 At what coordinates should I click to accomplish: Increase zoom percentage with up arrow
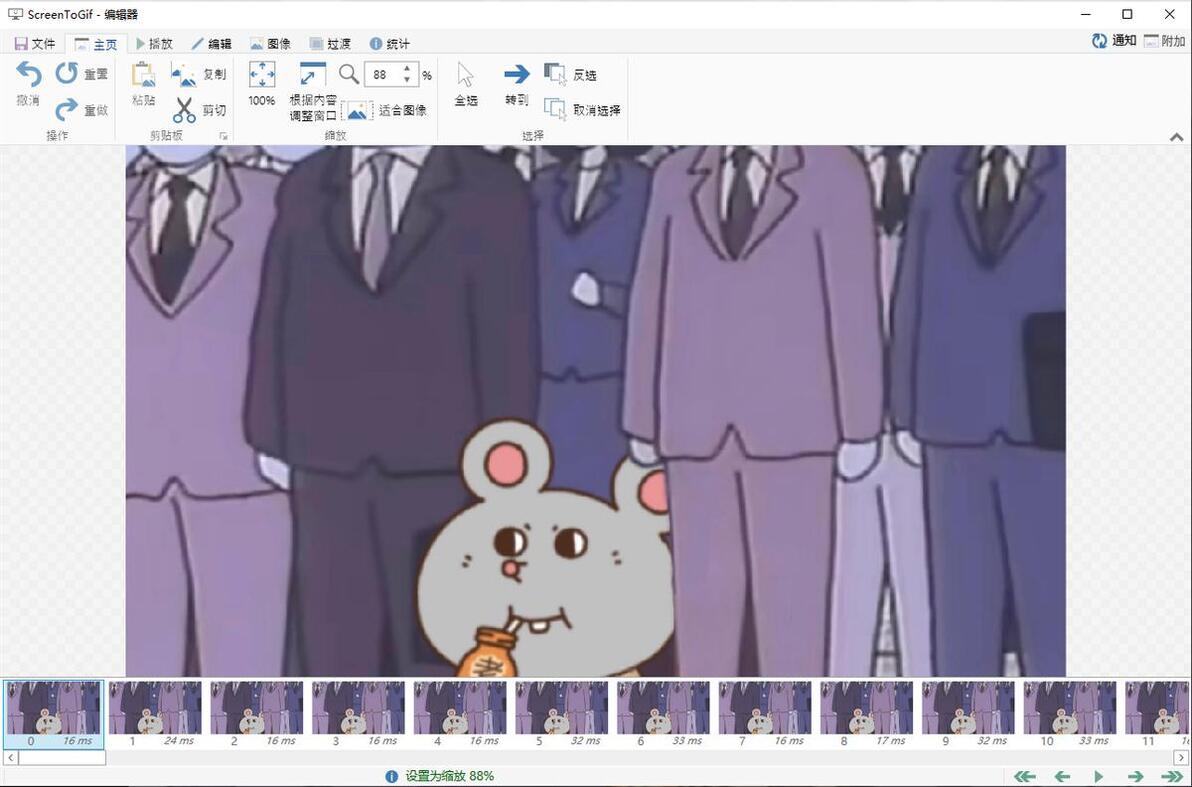[x=407, y=68]
